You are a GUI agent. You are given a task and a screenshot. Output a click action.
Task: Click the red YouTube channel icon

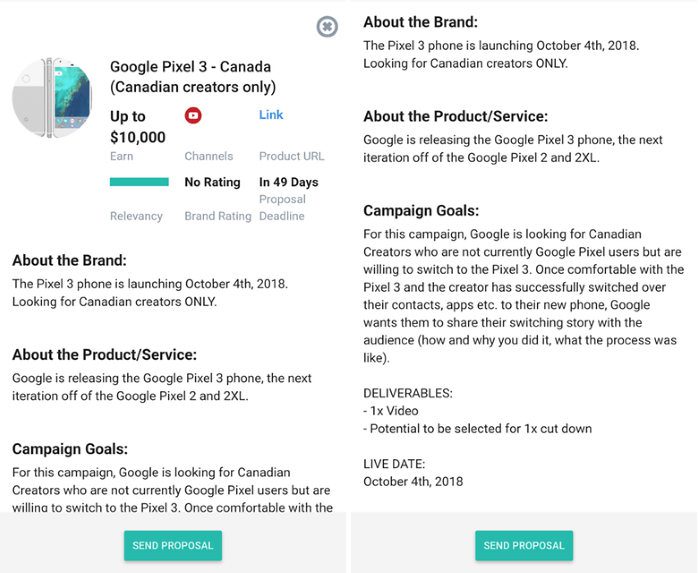(x=193, y=116)
